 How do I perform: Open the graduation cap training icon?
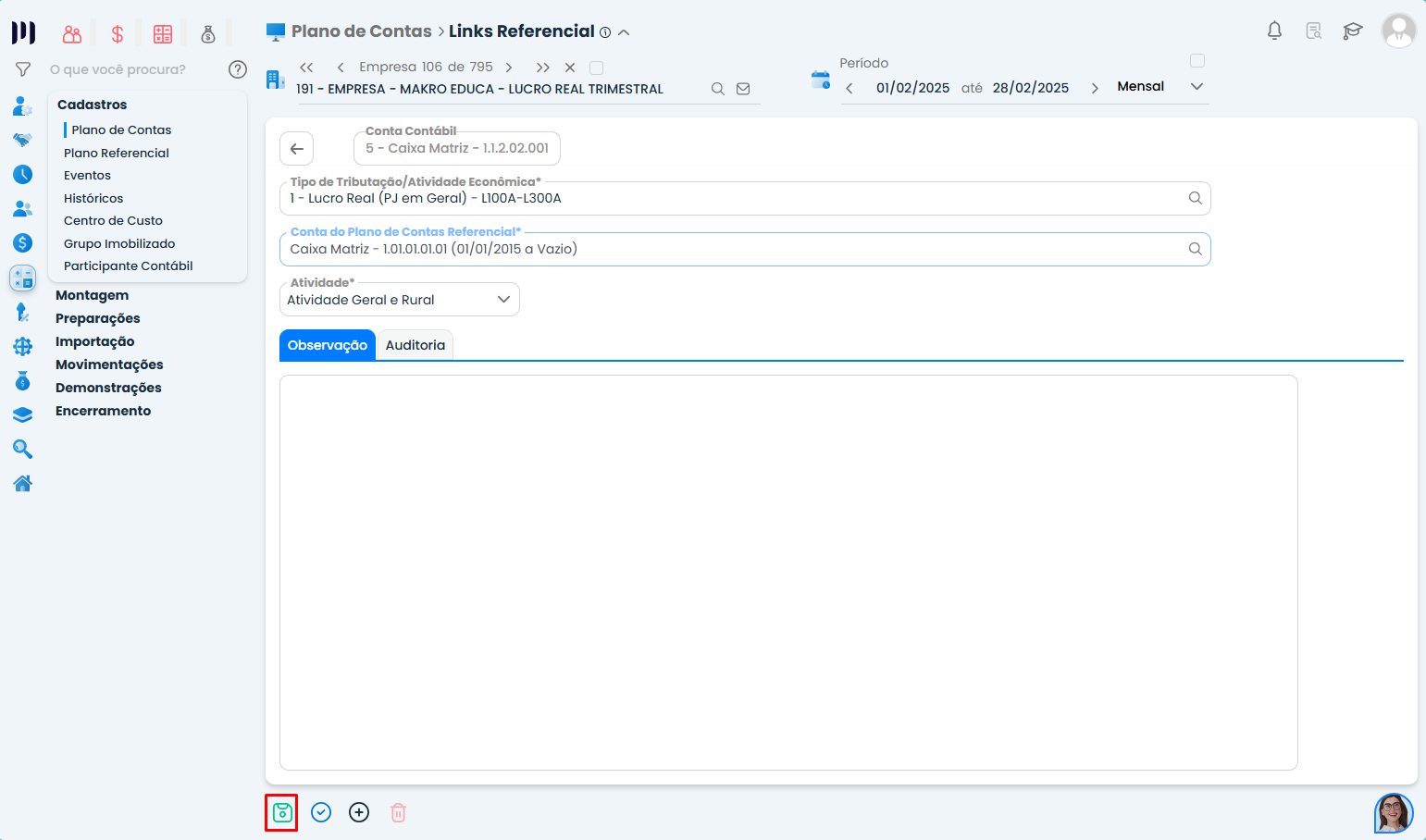pos(1352,31)
